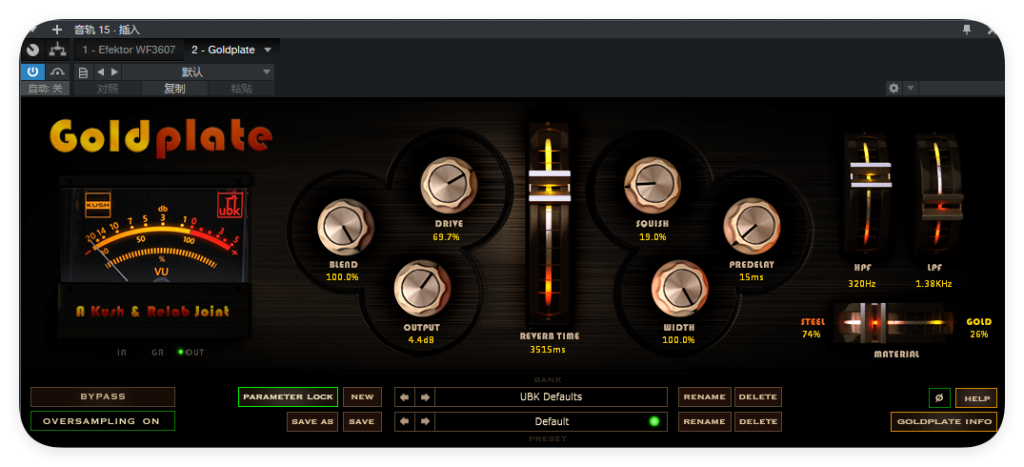Screen dimensions: 1024x467
Task: Select the 2 - Goldplate tab
Action: [223, 50]
